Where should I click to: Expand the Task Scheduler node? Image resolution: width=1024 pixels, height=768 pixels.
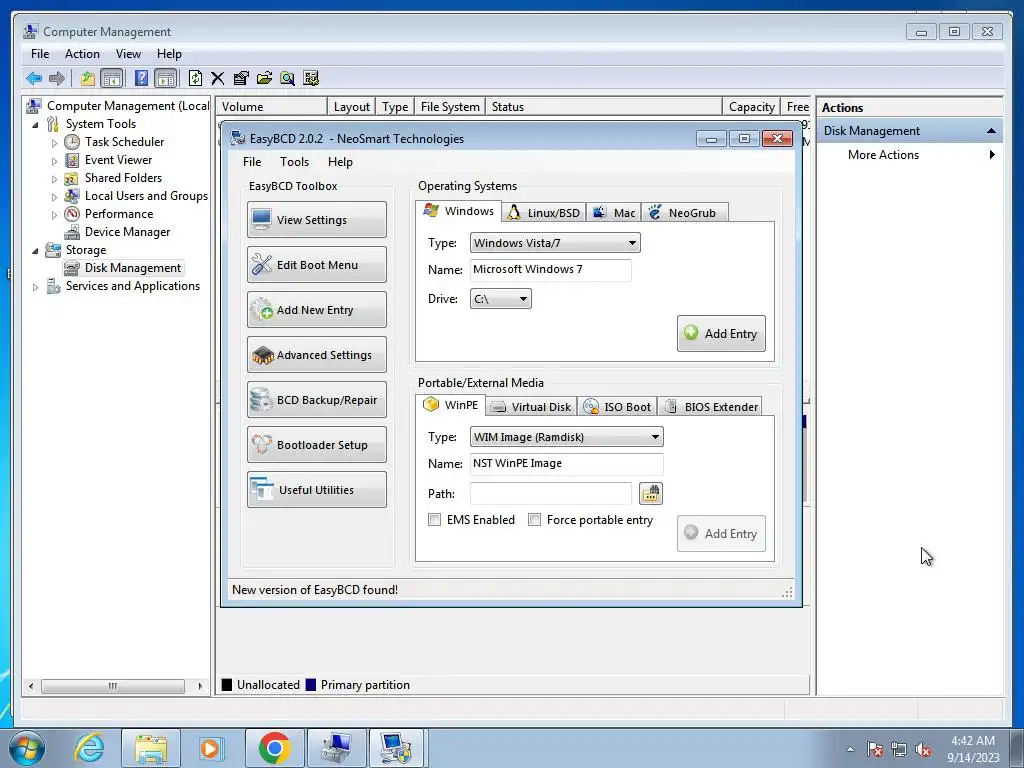tap(54, 142)
